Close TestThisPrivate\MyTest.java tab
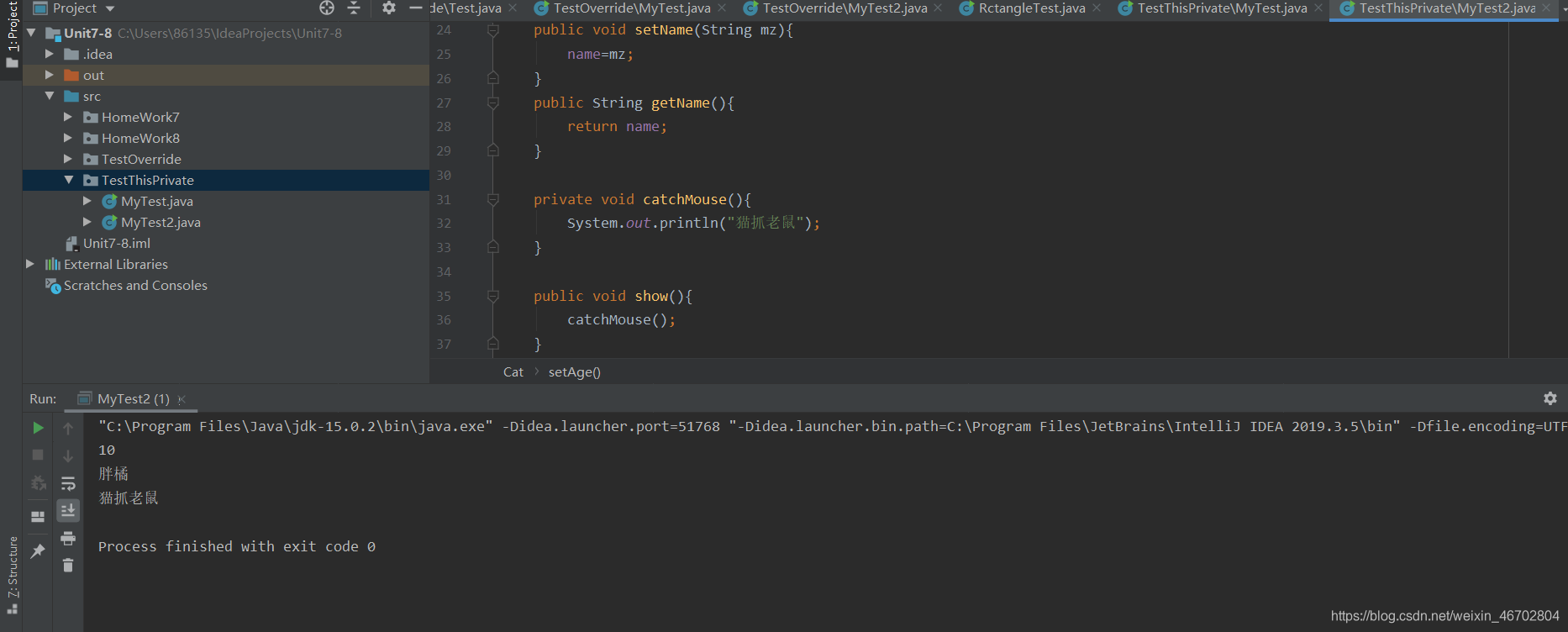 [x=1318, y=8]
